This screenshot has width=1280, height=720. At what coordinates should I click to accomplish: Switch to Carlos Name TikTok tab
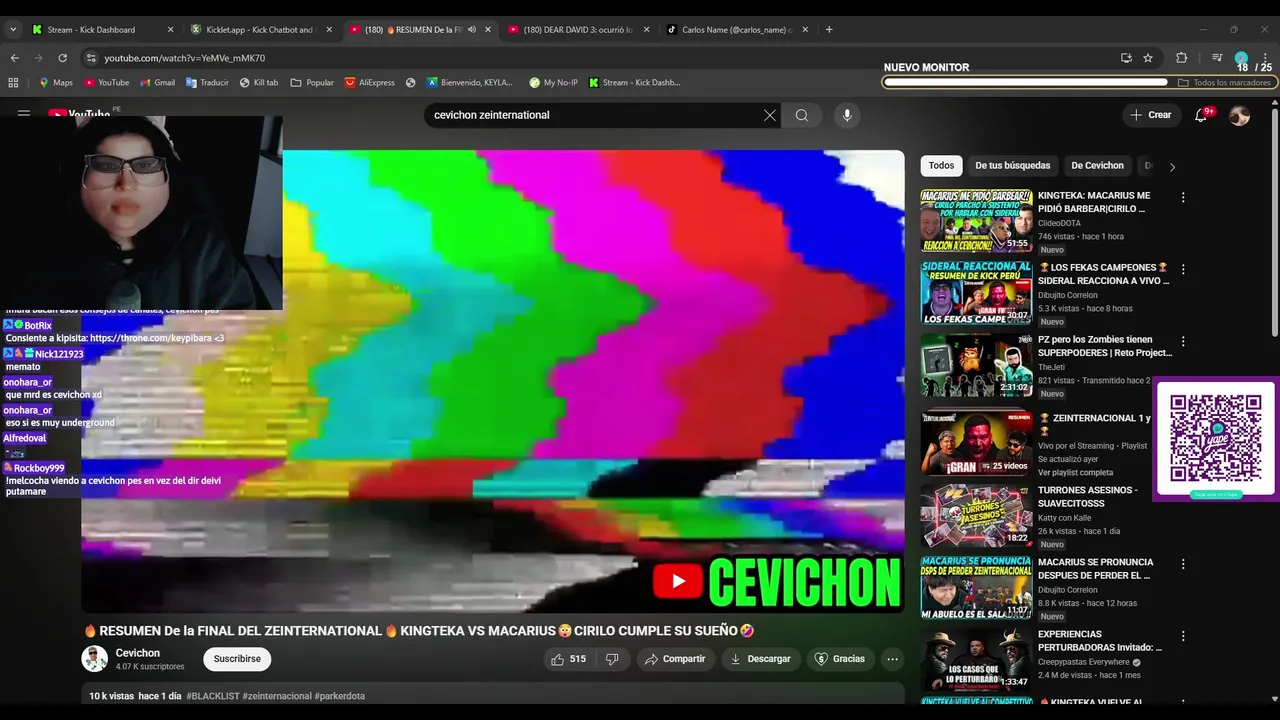point(736,30)
